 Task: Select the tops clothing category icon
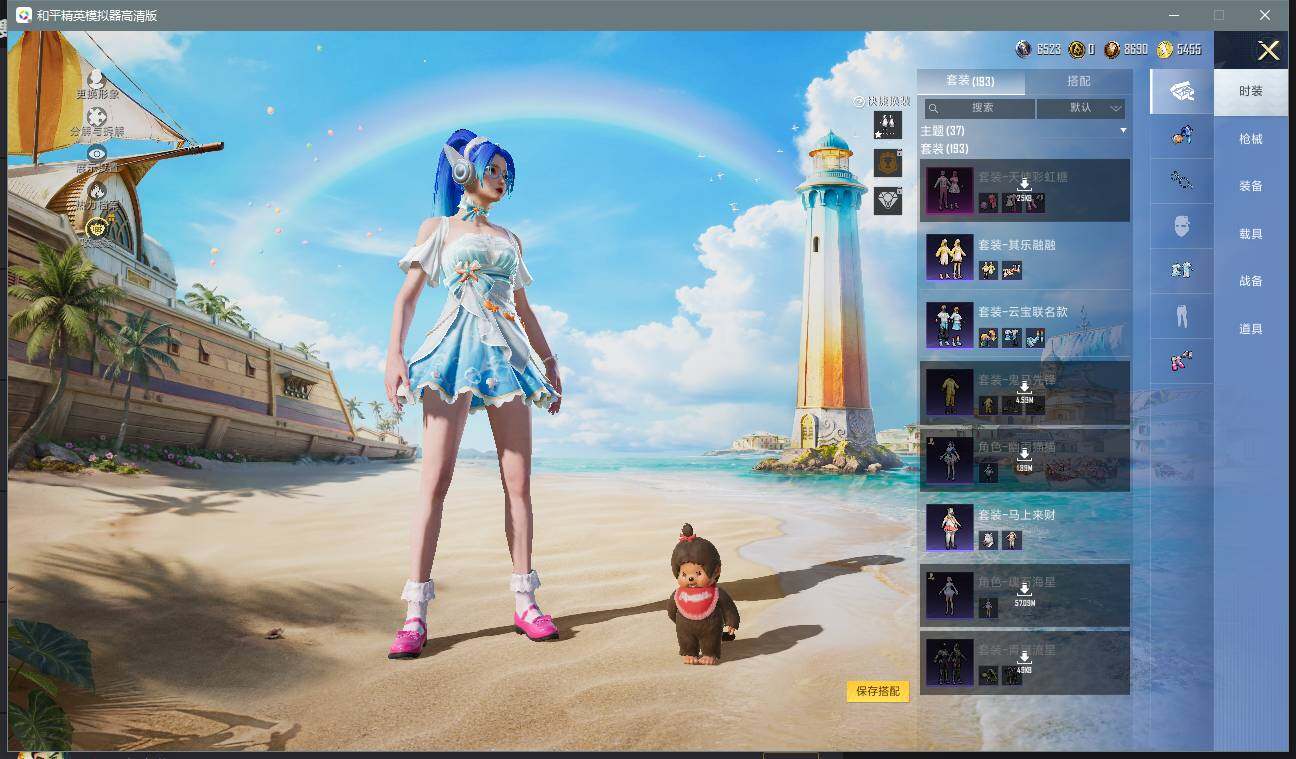(1182, 271)
